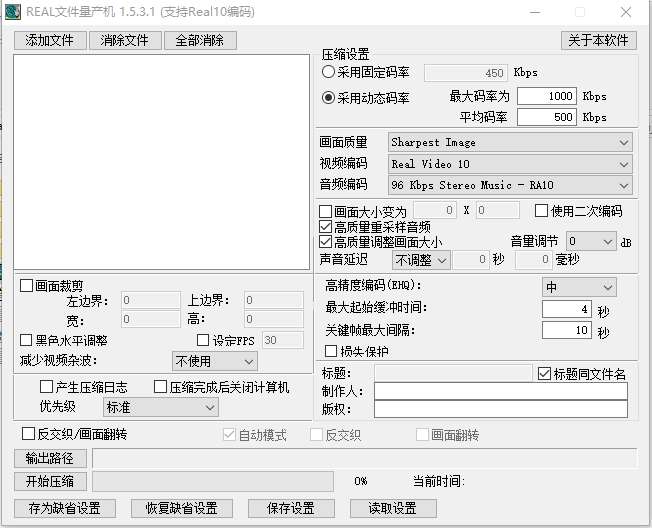
Task: Click 开始压缩 to start compression
Action: coord(50,481)
